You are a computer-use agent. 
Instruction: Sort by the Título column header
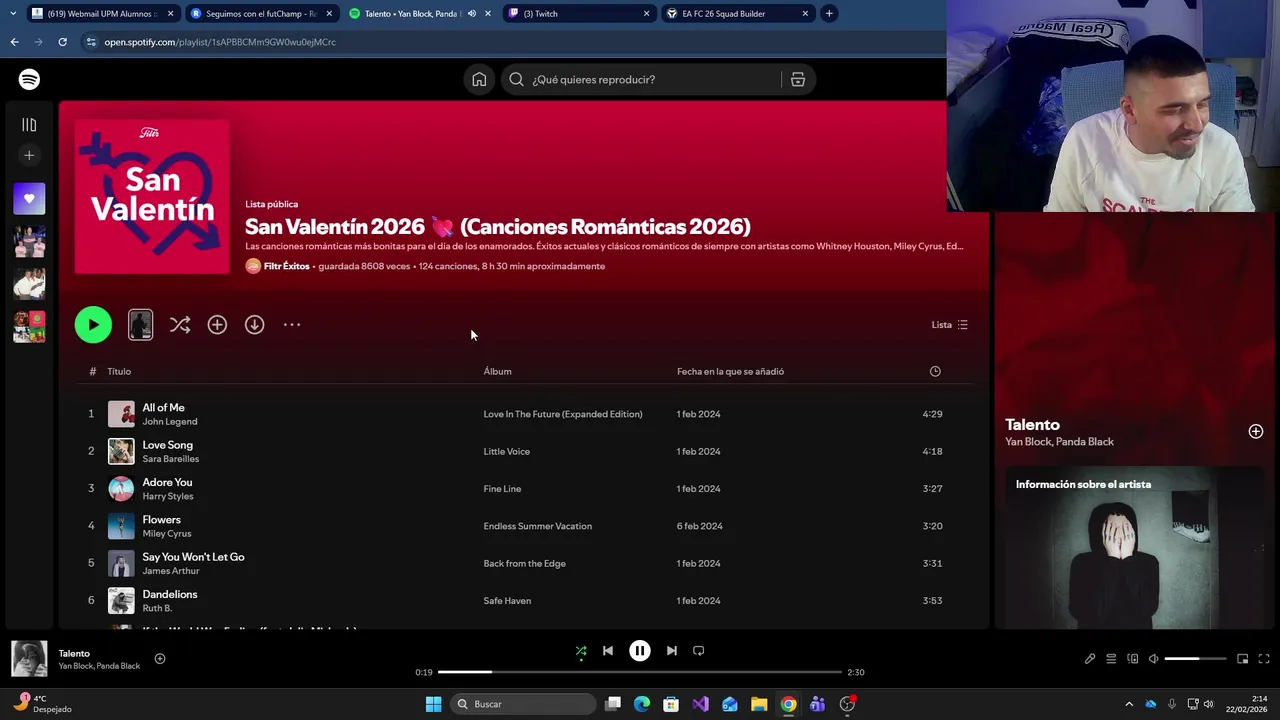(119, 371)
